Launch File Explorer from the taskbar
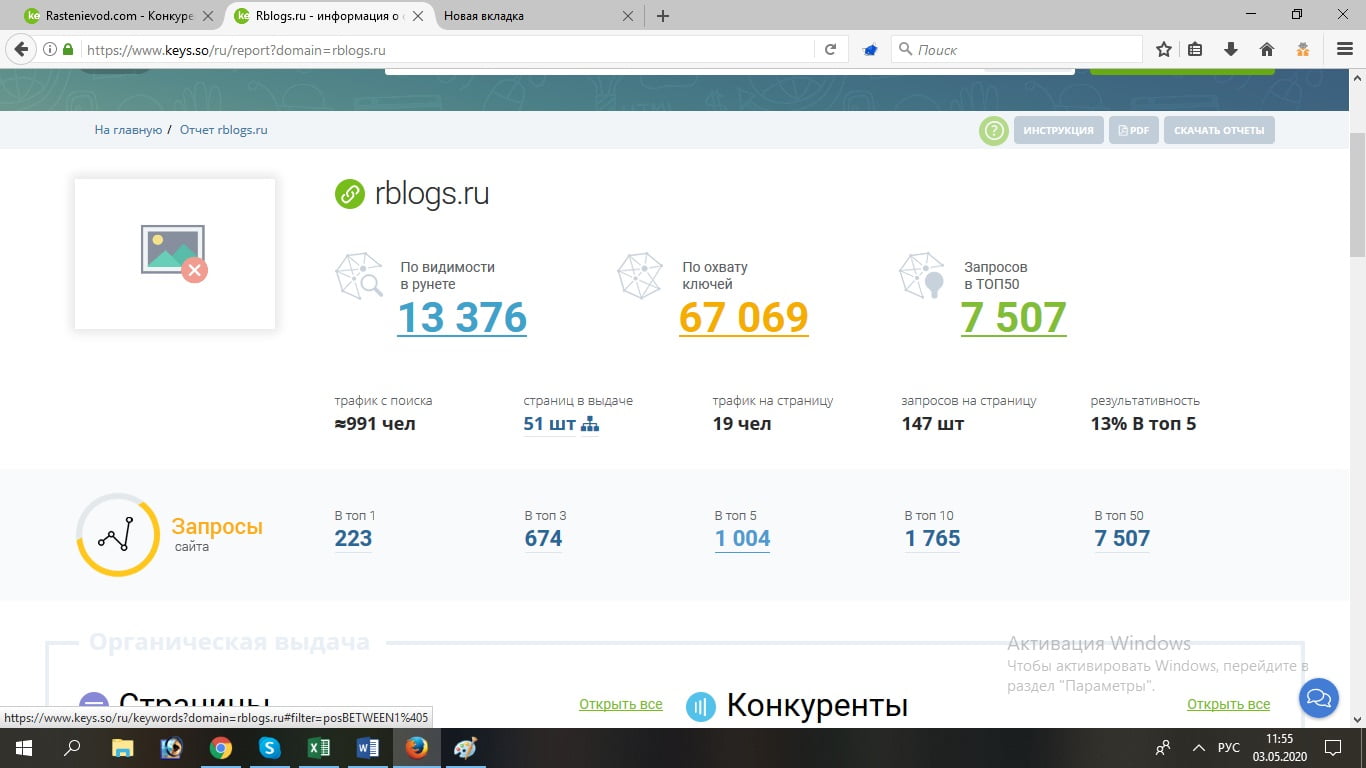1366x768 pixels. pos(122,747)
